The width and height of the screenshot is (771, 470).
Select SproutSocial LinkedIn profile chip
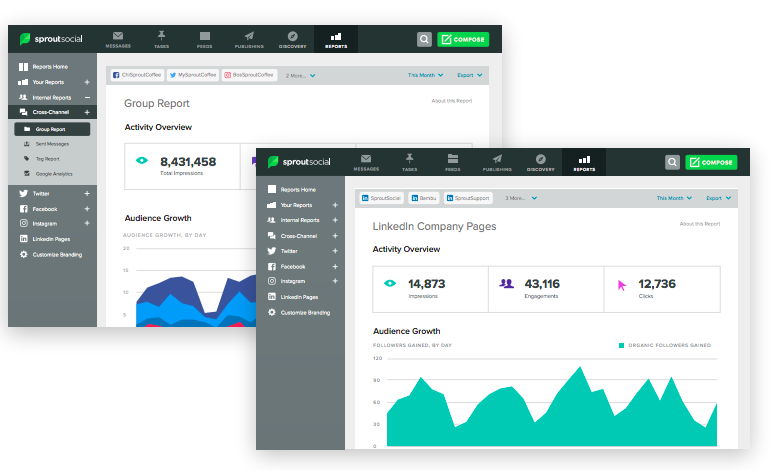click(x=381, y=198)
